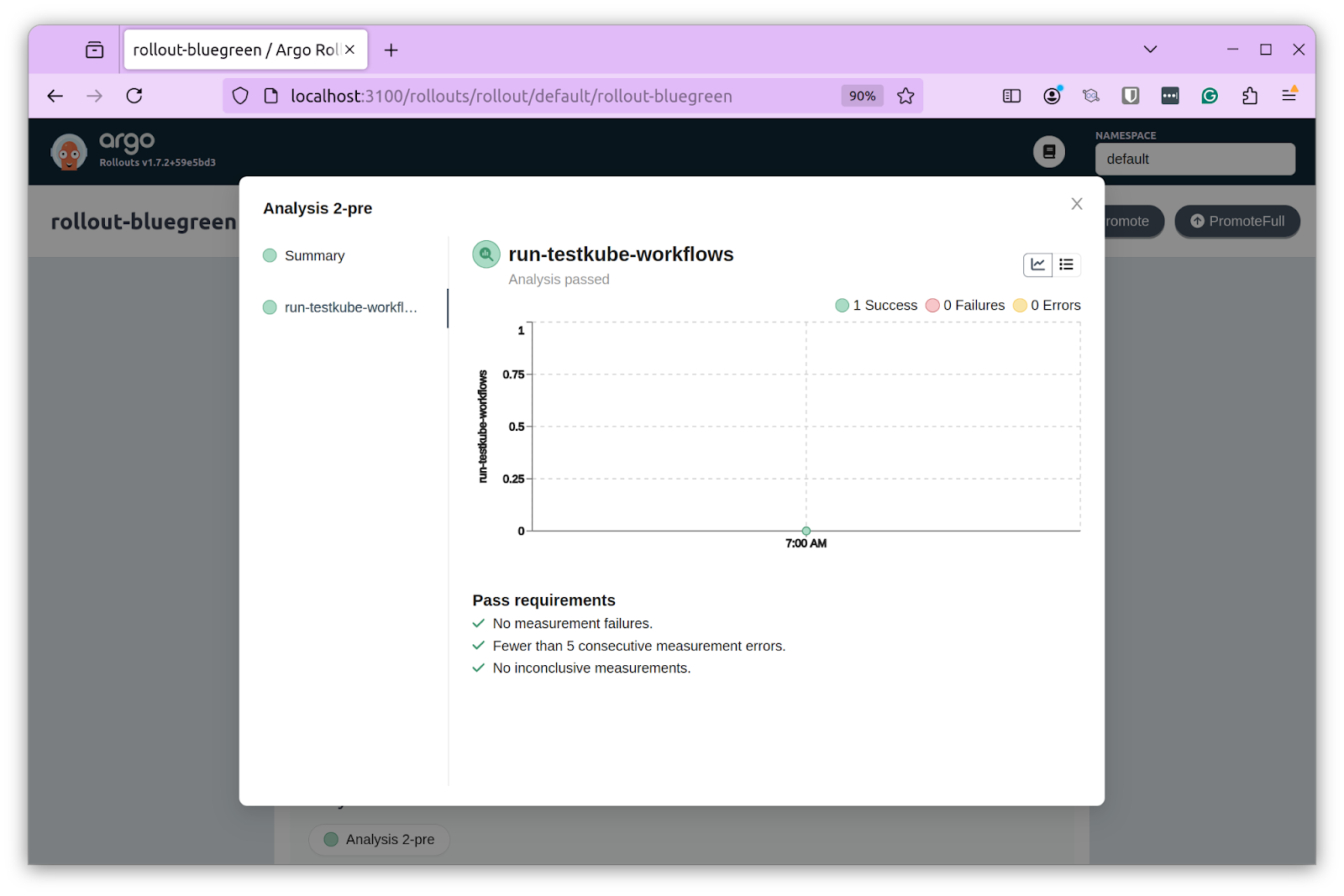Open recent browsing tab overview icon

95,50
